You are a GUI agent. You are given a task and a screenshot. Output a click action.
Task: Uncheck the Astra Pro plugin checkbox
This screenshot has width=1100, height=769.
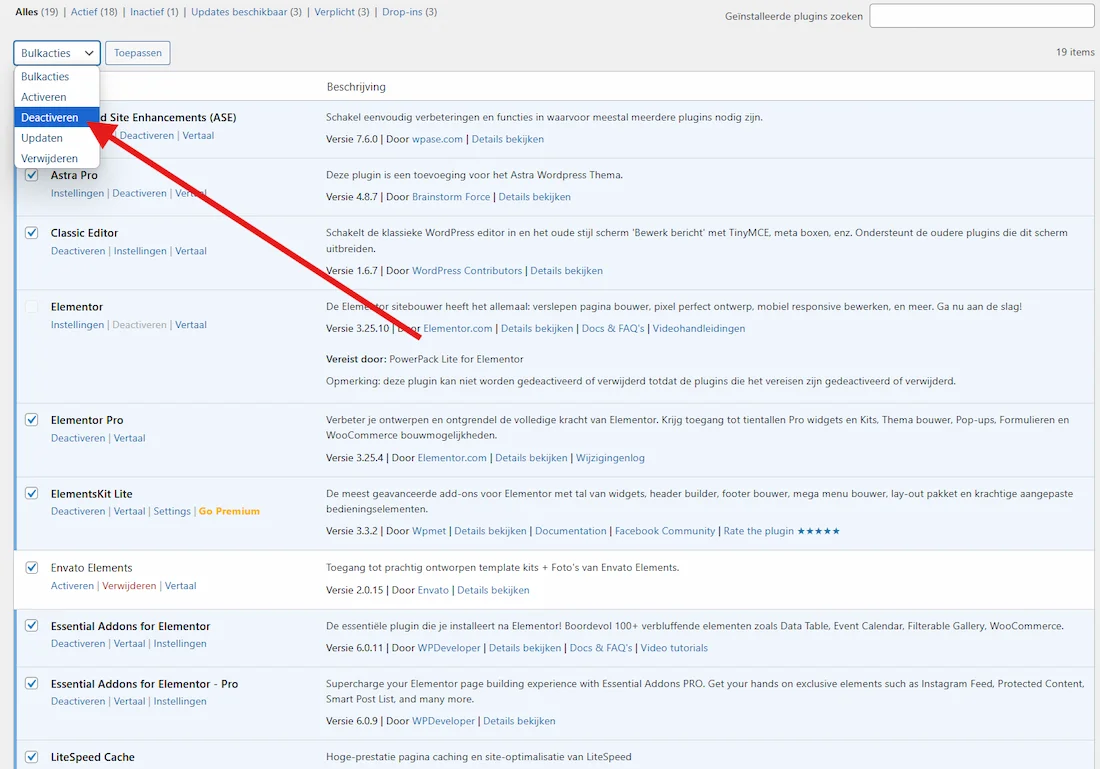coord(32,175)
